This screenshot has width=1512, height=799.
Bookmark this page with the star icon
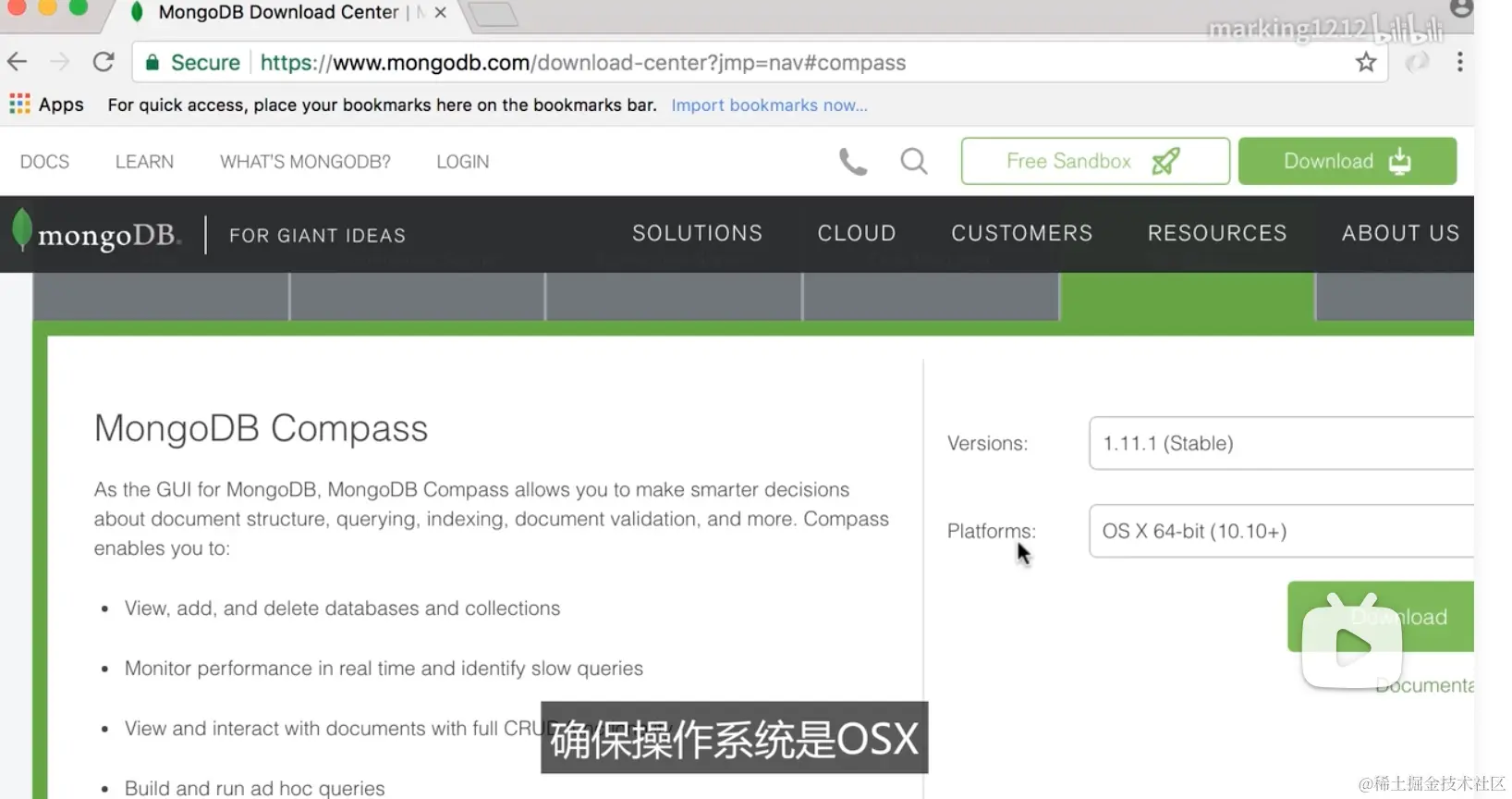pyautogui.click(x=1366, y=62)
